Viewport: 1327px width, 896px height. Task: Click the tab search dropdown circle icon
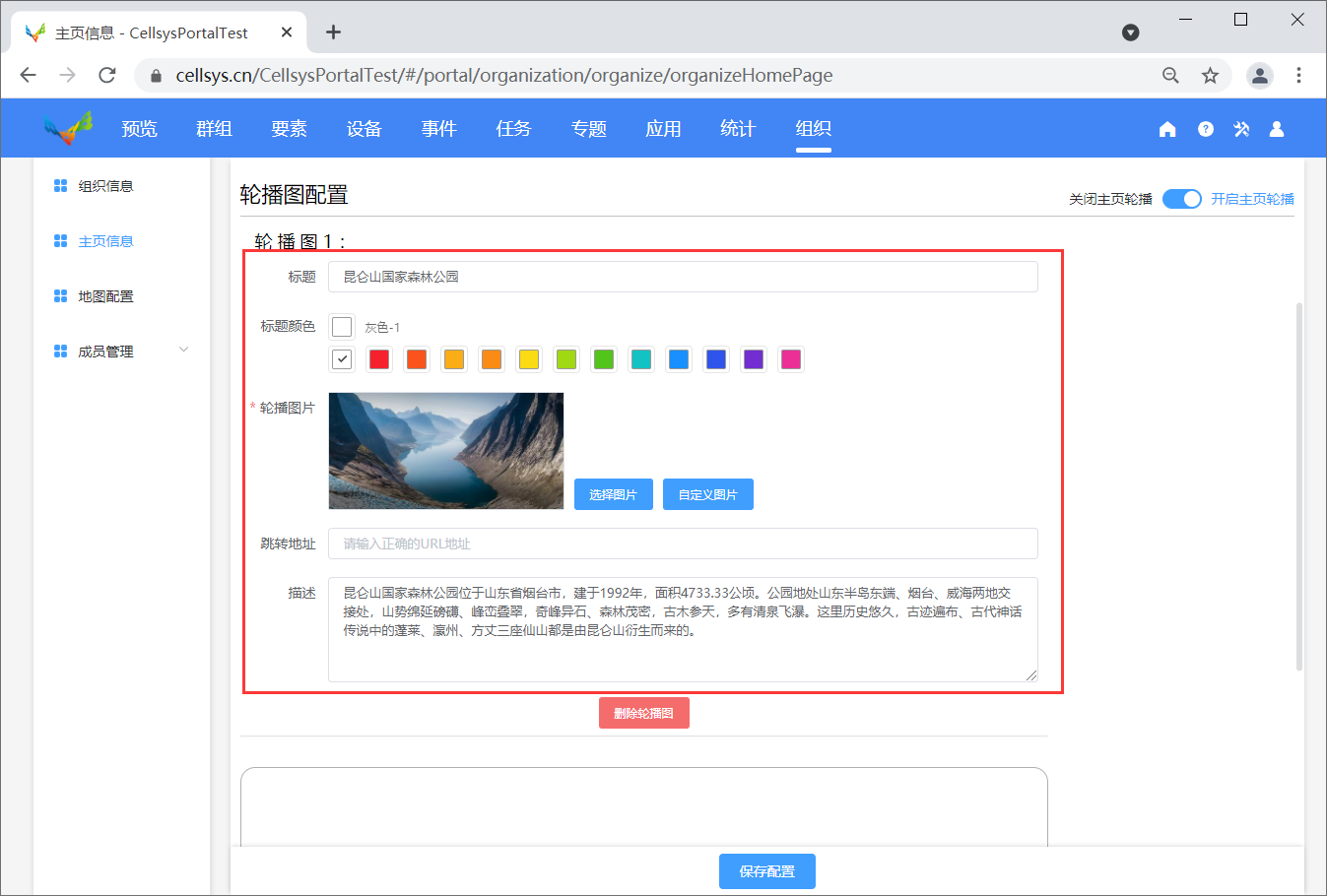tap(1131, 32)
